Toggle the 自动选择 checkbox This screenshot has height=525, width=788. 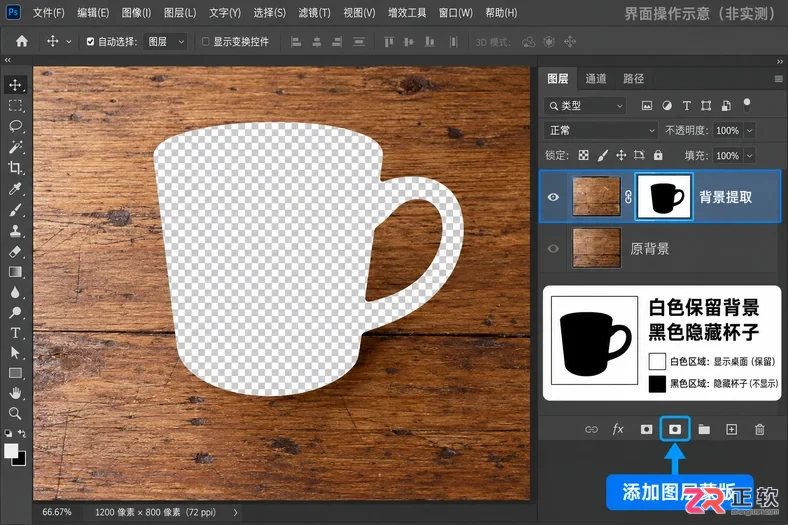click(90, 42)
